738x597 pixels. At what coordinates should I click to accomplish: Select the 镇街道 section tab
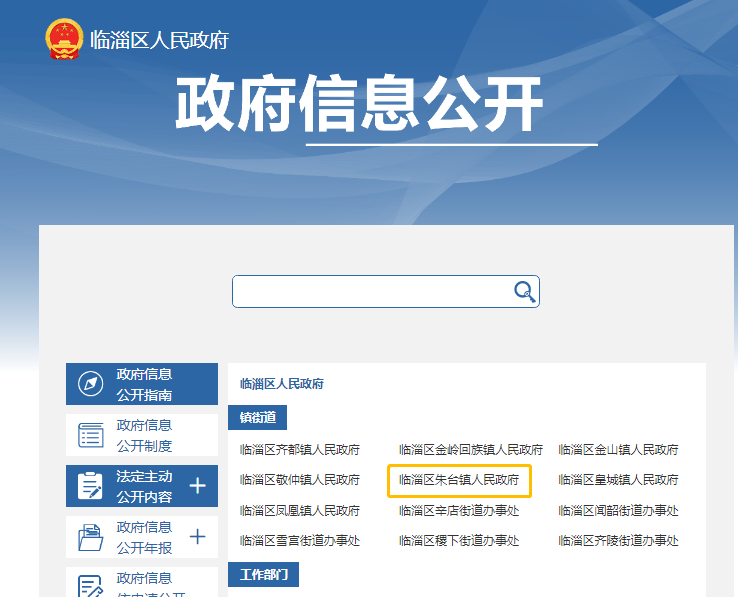[x=257, y=417]
